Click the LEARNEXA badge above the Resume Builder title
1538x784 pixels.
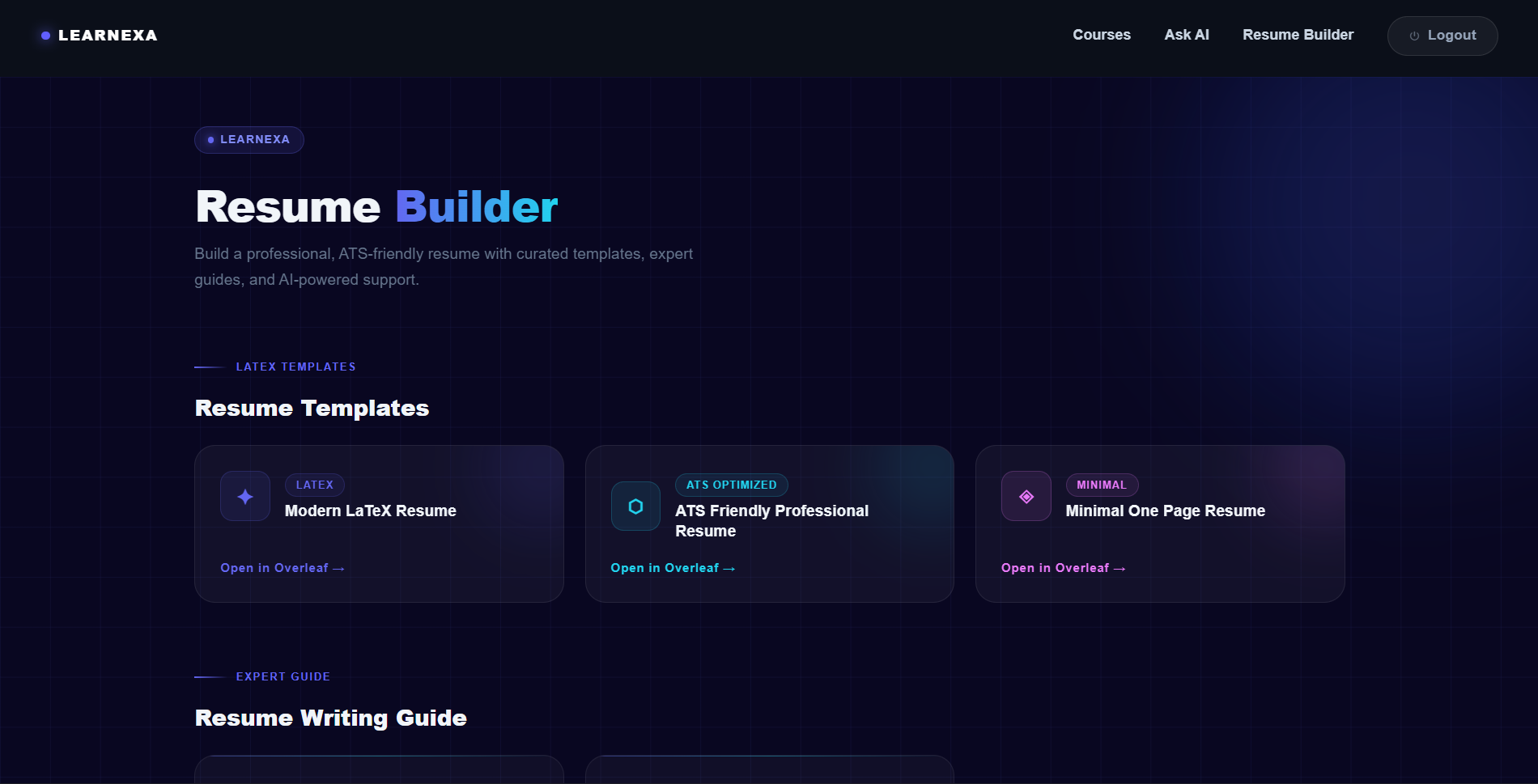(x=249, y=139)
